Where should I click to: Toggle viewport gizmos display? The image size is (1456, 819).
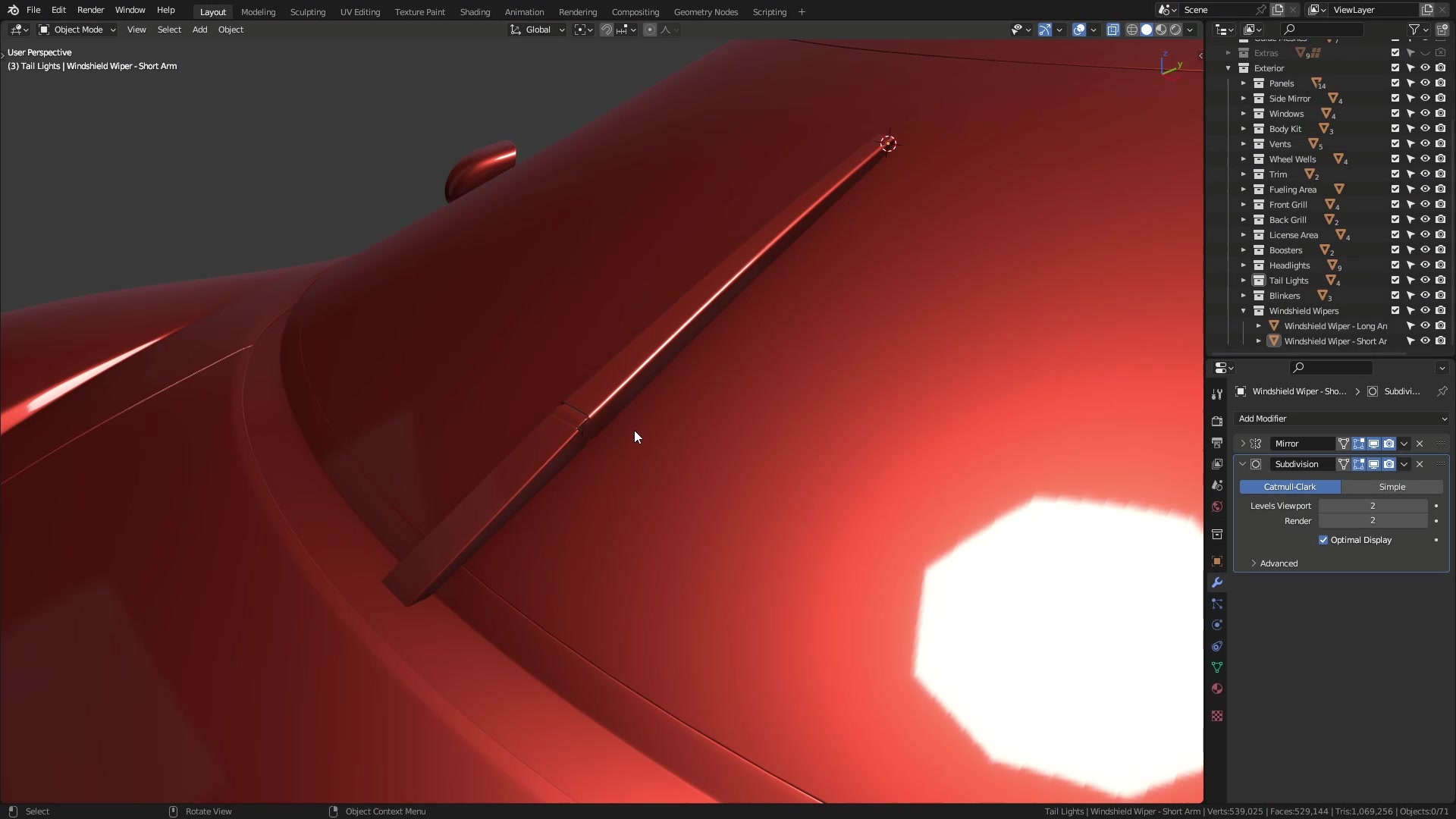pos(1045,30)
